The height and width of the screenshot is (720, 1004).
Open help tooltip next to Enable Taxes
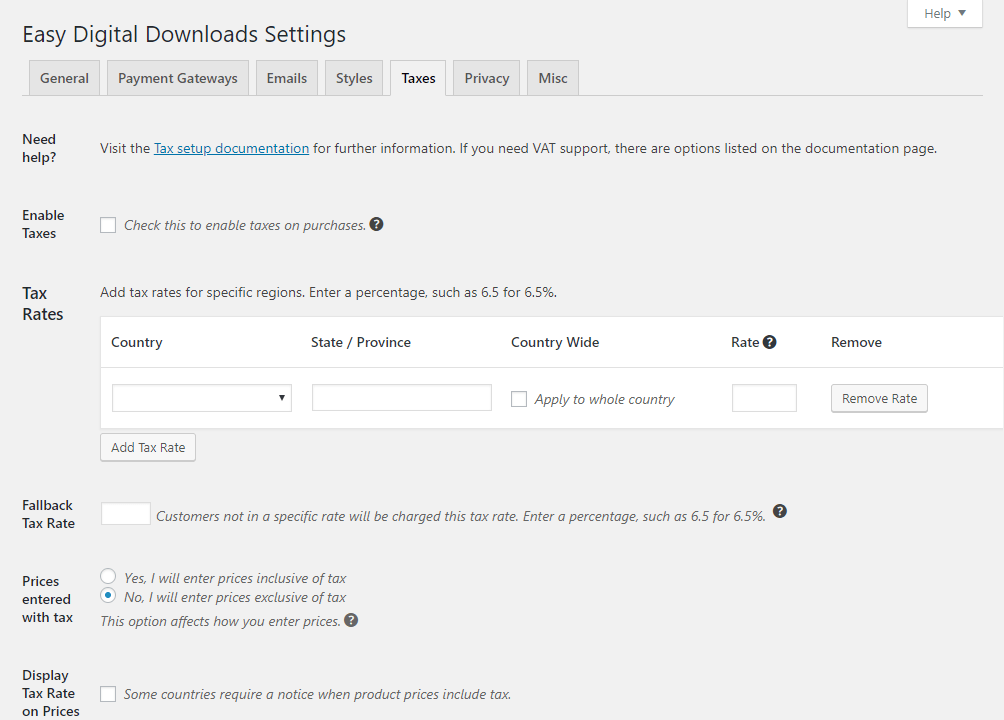pyautogui.click(x=376, y=224)
